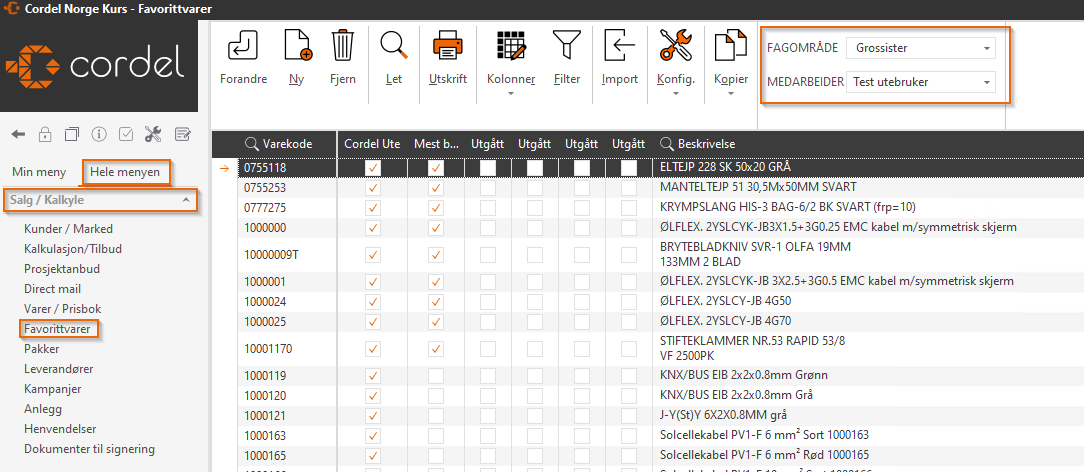Click the back arrow in sidebar
Screen dimensions: 1084x472
tap(18, 135)
